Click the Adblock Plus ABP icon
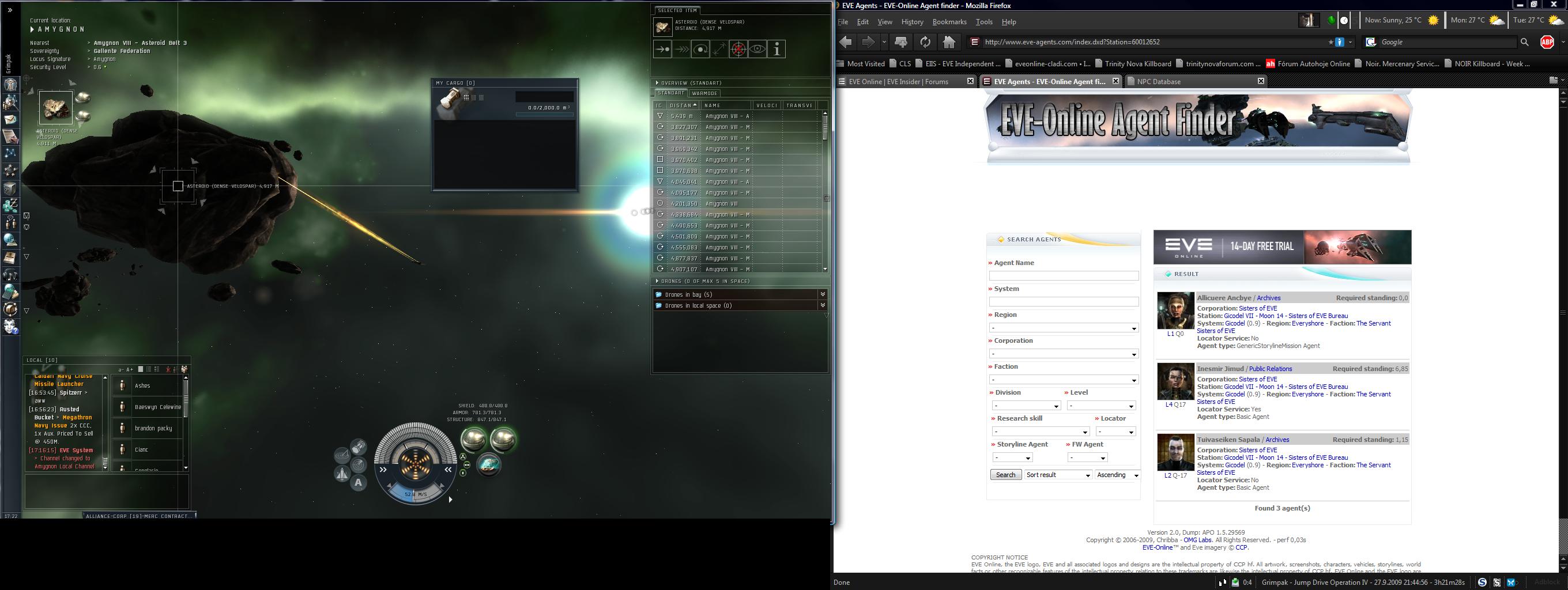Screen dimensions: 1568x590 (1547, 42)
